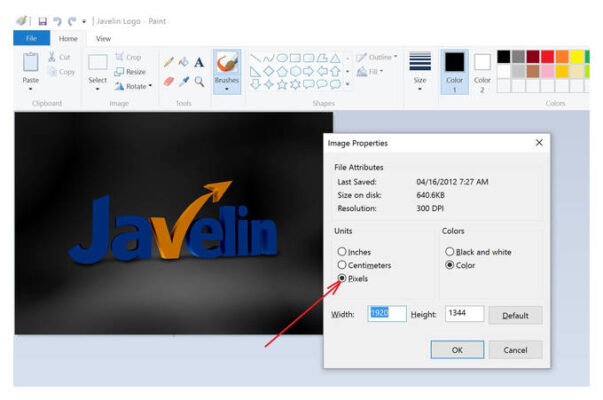This screenshot has width=603, height=400.
Task: Expand the Select dropdown arrow
Action: click(98, 89)
